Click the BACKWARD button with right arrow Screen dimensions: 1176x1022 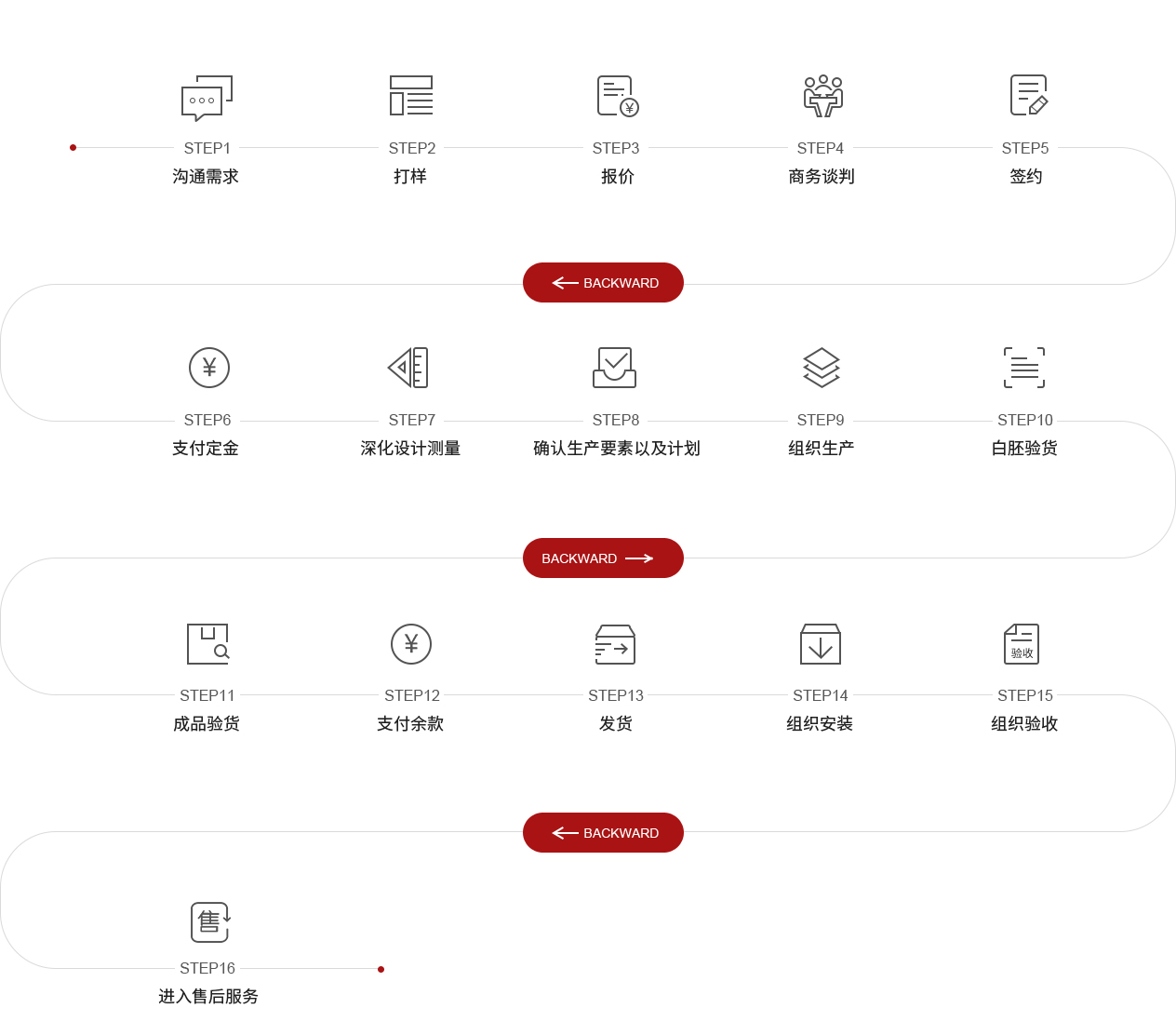[x=603, y=558]
